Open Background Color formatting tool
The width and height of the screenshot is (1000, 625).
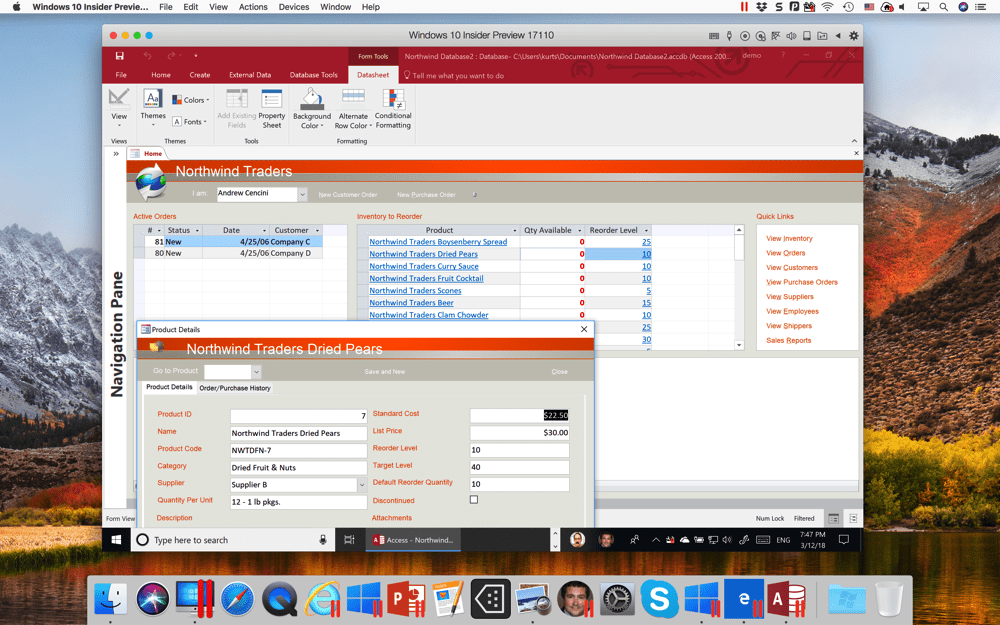(312, 106)
